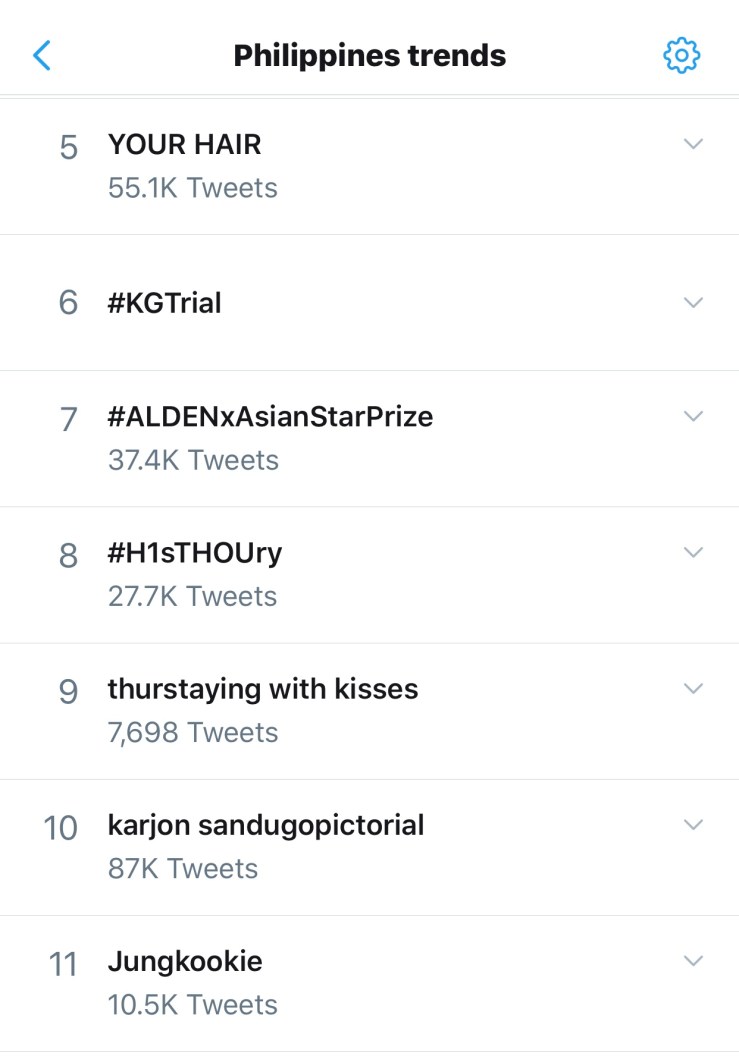Screen dimensions: 739x1056
Task: Tap the back arrow icon
Action: [42, 55]
